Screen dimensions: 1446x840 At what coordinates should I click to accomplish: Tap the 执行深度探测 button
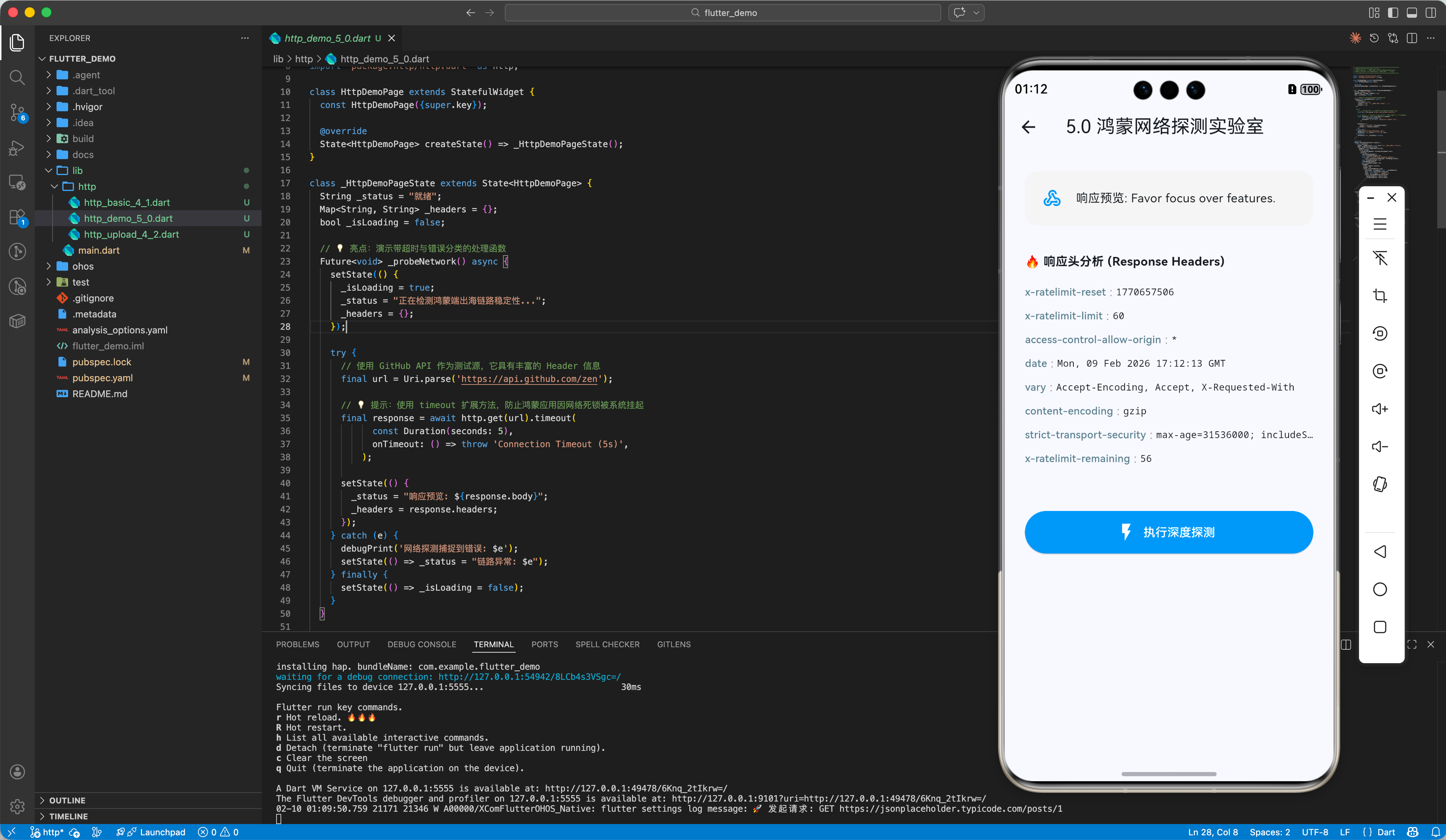1168,532
